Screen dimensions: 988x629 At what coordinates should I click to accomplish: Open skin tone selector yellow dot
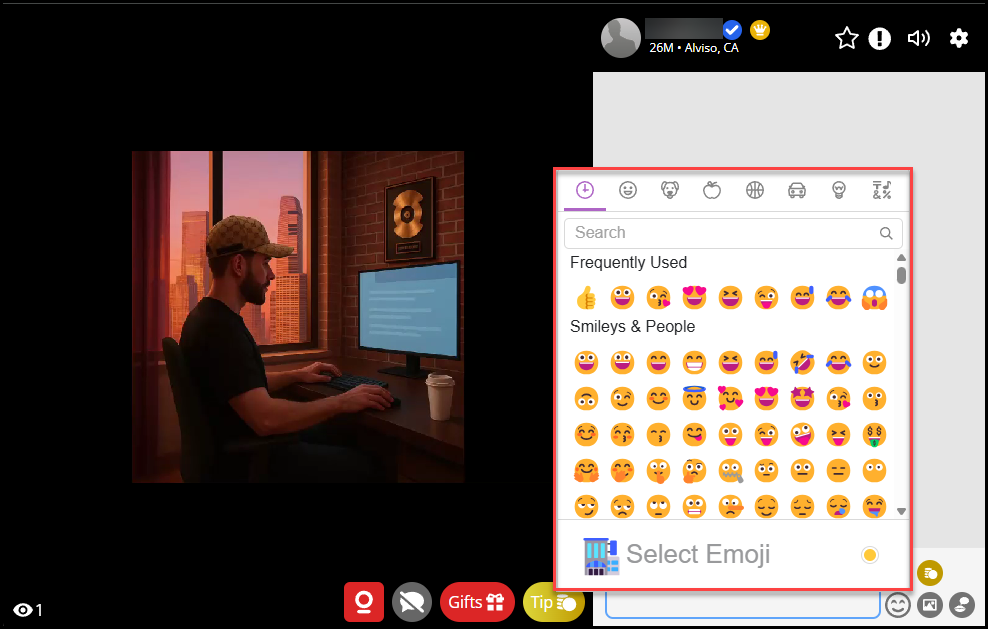click(870, 555)
